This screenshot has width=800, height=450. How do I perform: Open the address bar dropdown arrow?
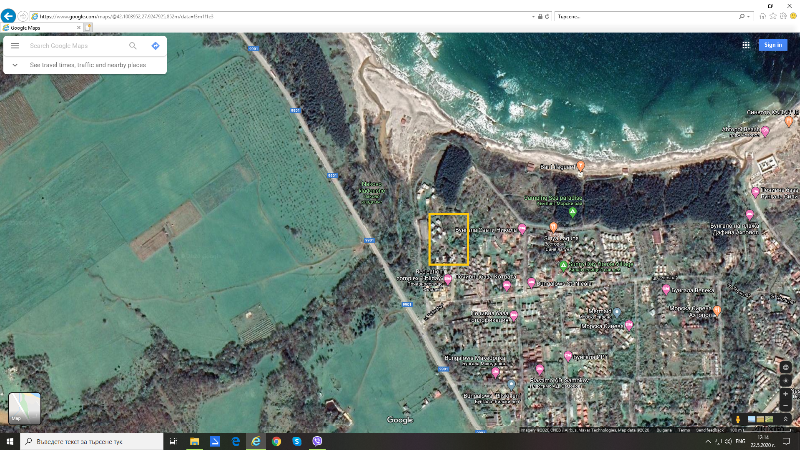click(533, 17)
